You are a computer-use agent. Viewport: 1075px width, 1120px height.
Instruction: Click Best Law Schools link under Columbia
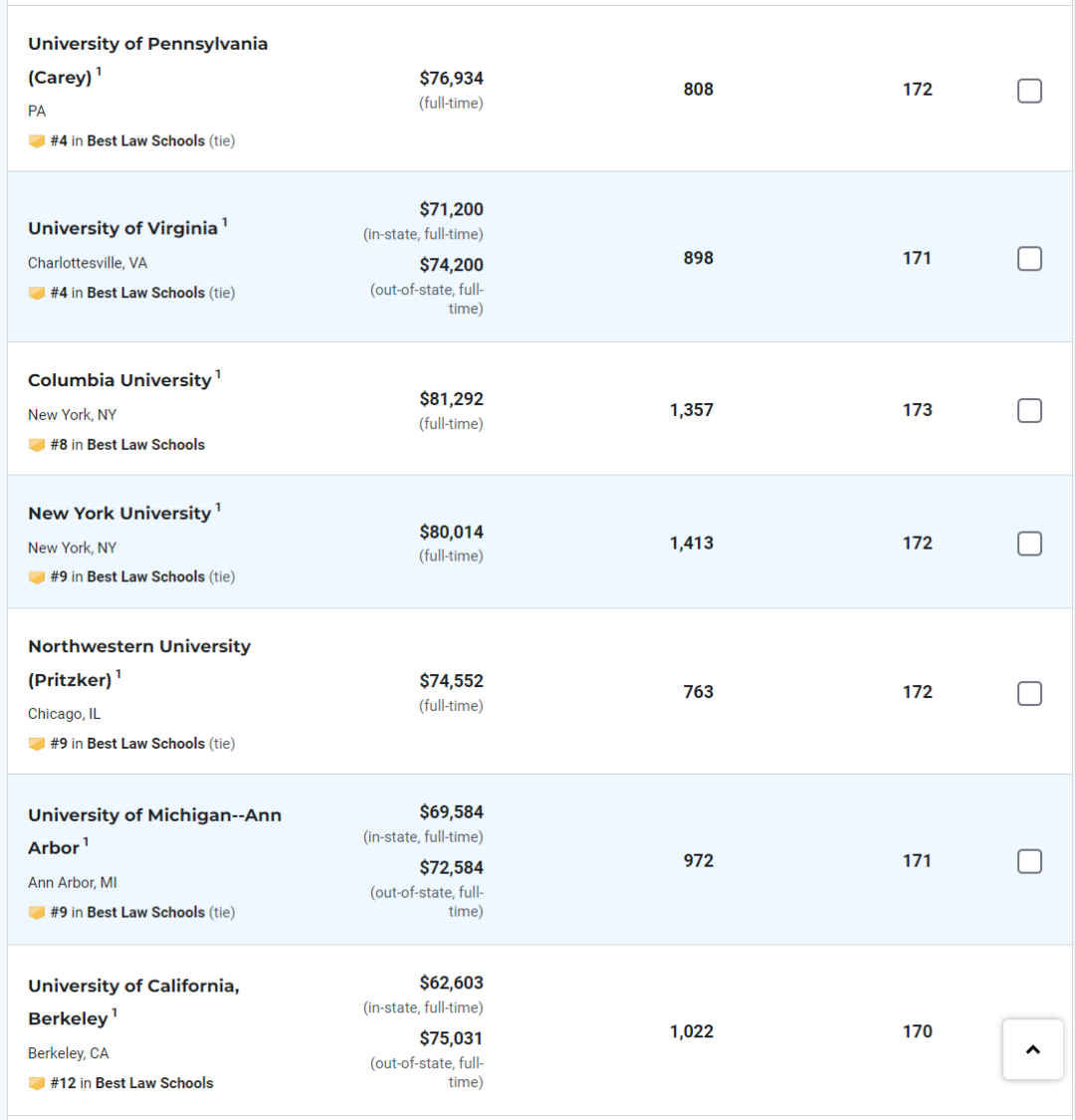[x=145, y=445]
